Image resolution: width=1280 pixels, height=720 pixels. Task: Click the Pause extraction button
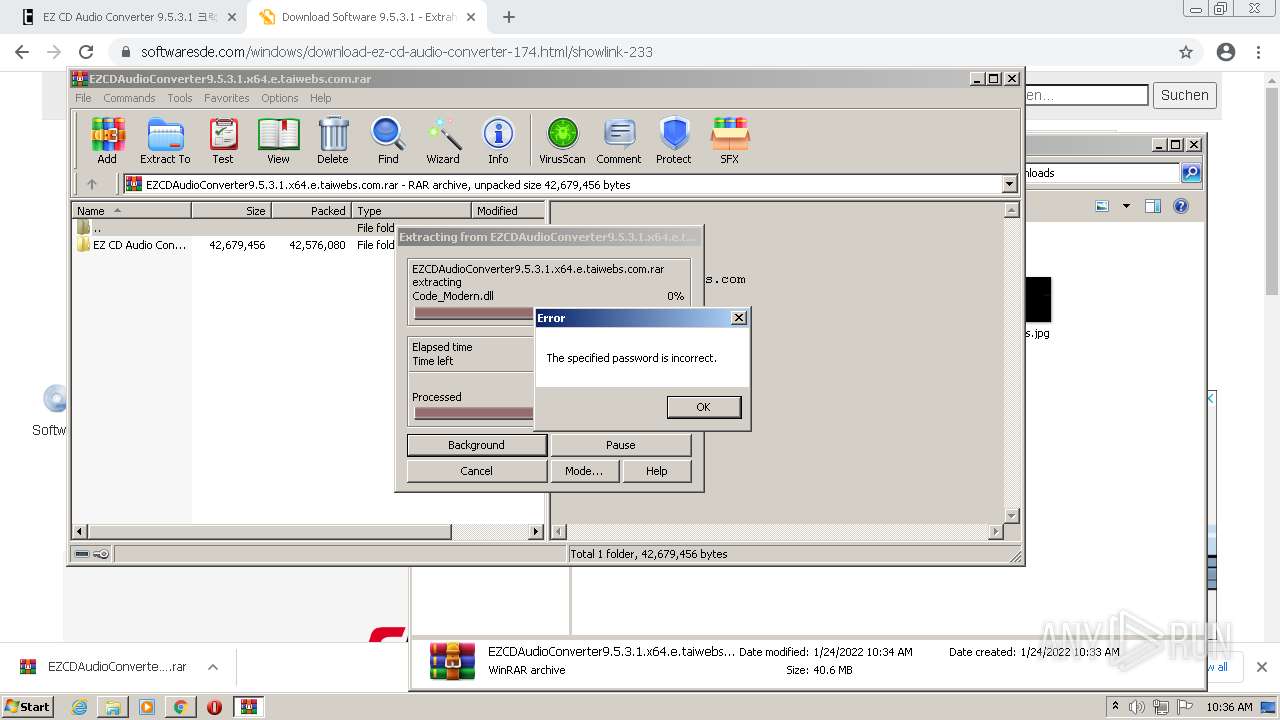621,445
